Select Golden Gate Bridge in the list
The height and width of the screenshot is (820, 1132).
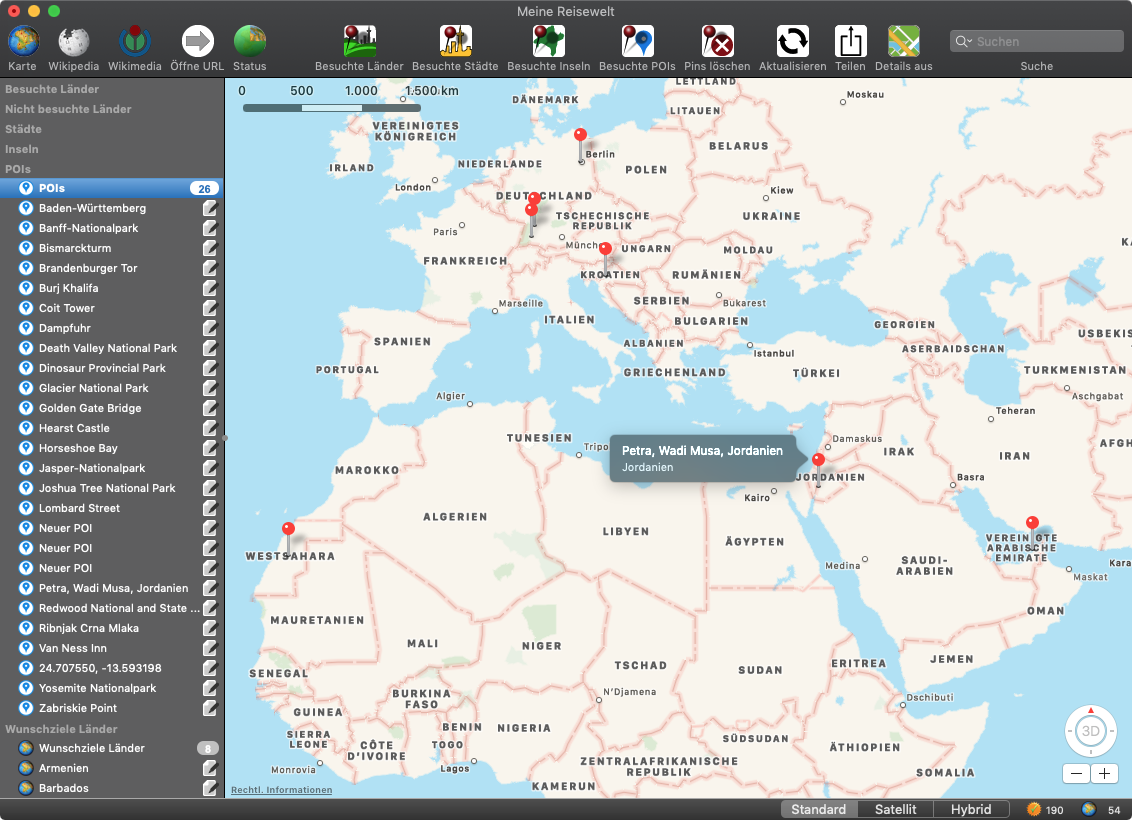click(x=90, y=408)
